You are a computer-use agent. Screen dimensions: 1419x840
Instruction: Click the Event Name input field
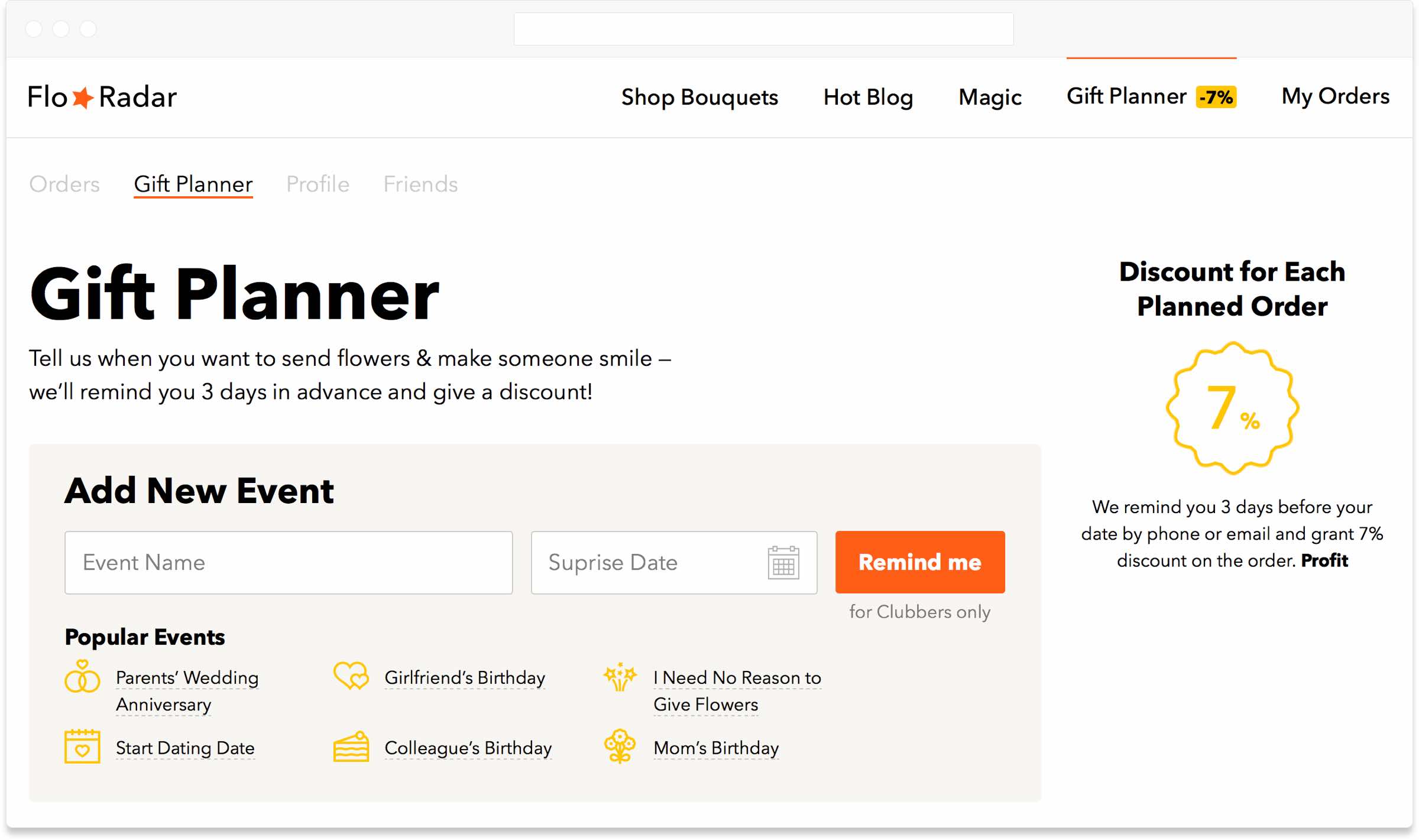[x=288, y=562]
